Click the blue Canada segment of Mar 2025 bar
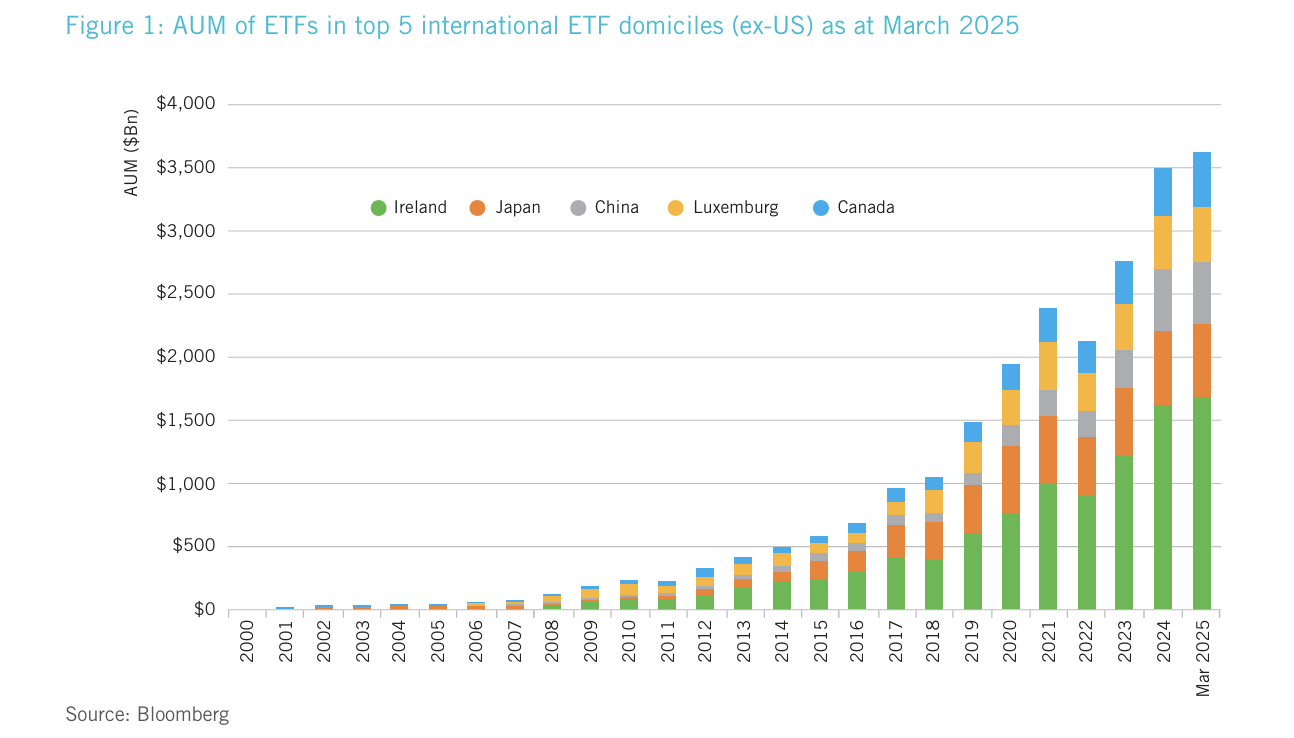This screenshot has height=738, width=1294. [1201, 180]
